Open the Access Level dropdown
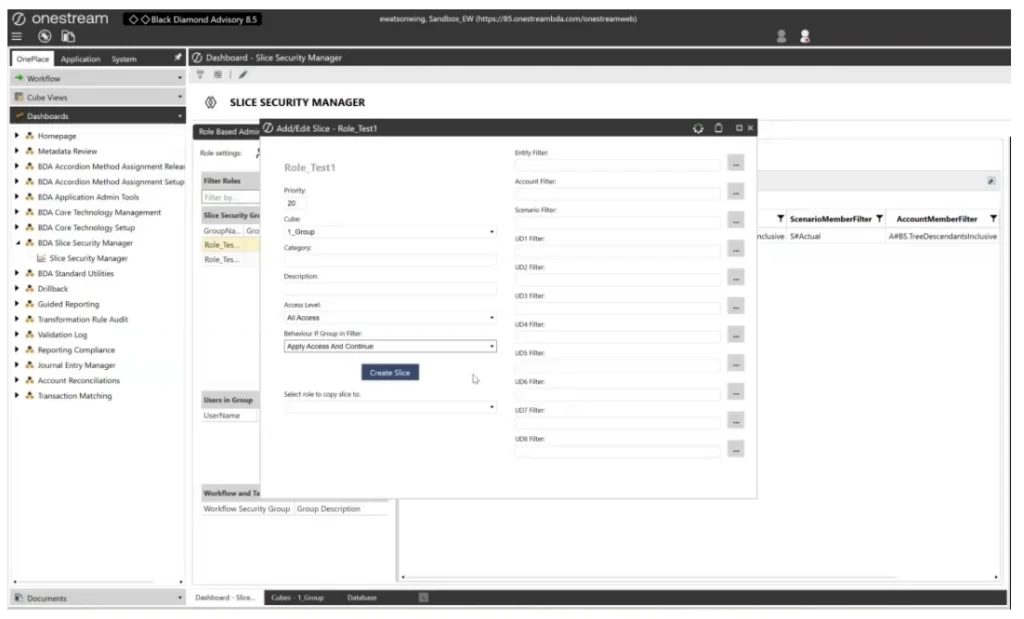The width and height of the screenshot is (1024, 619). tap(390, 318)
